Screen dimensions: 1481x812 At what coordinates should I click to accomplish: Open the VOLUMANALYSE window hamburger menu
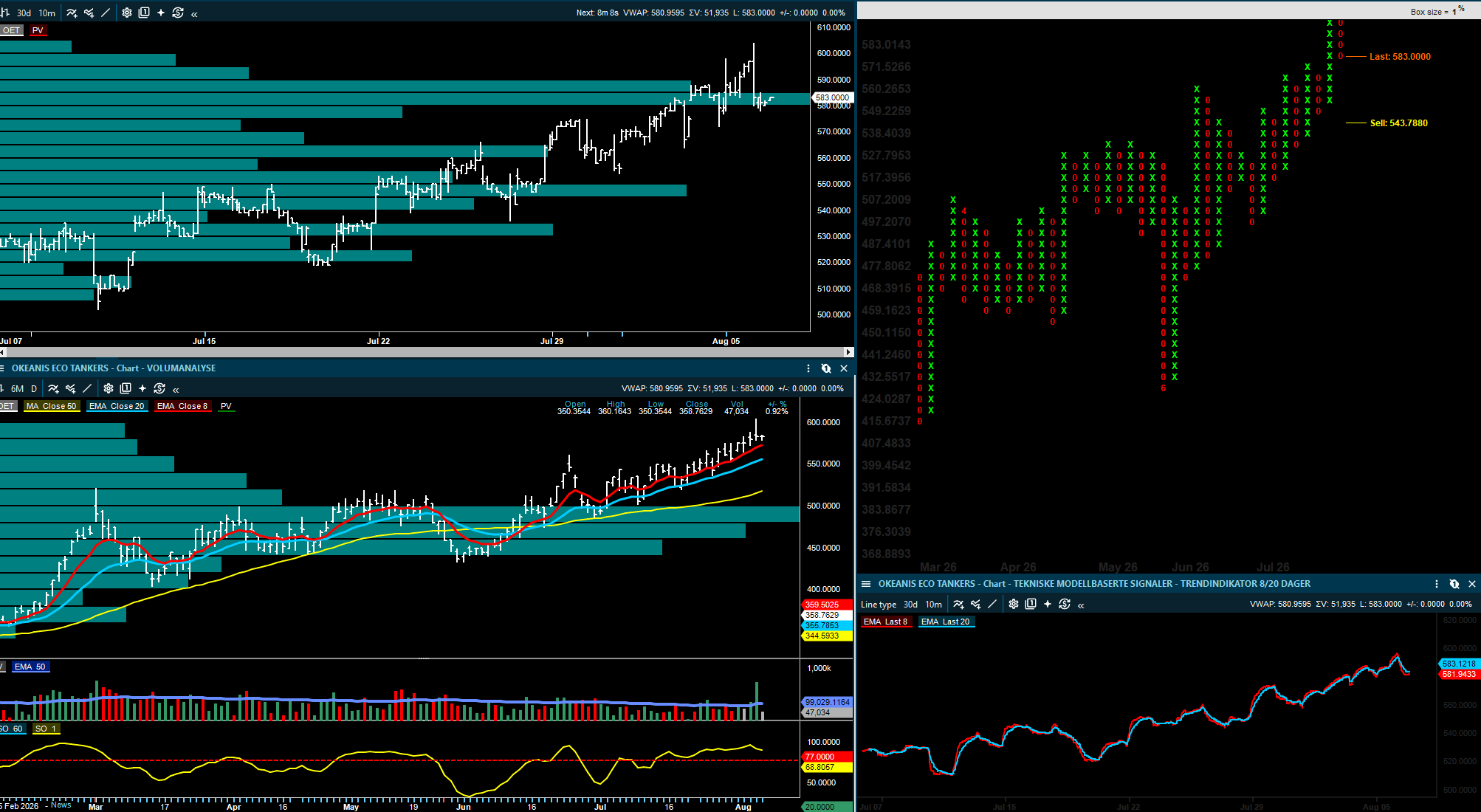(2, 368)
